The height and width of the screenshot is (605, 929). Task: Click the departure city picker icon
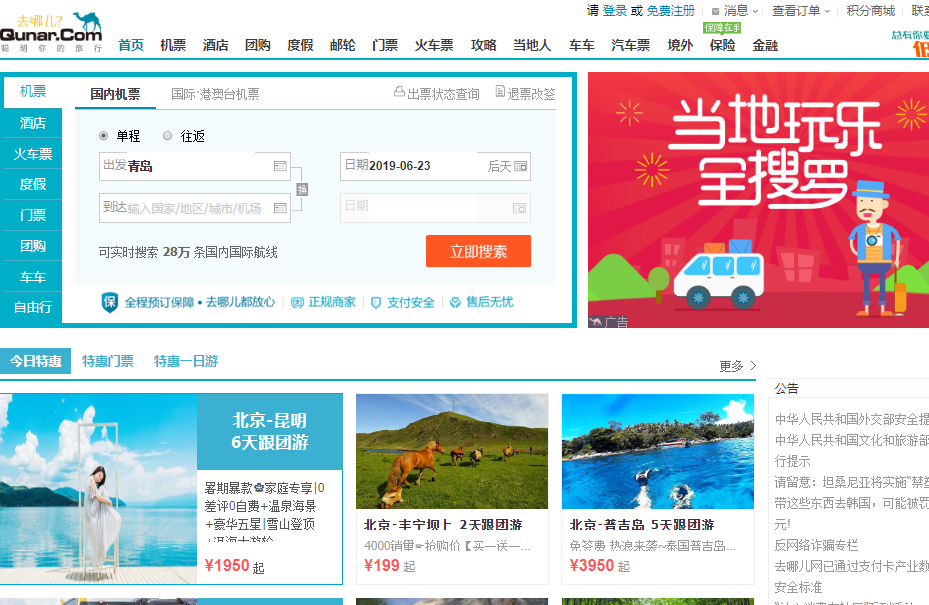tap(280, 166)
